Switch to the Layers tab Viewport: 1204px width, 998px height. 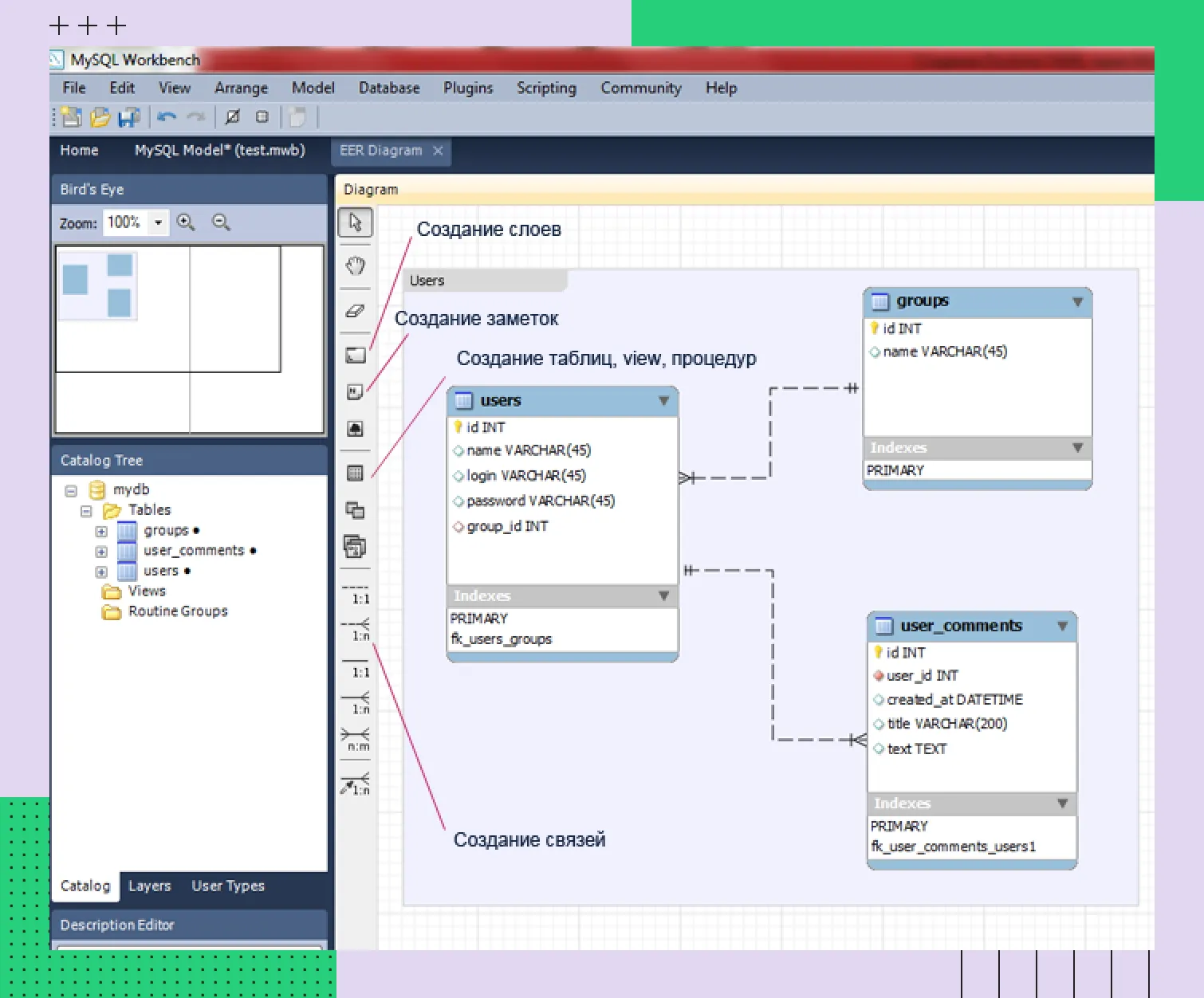149,886
